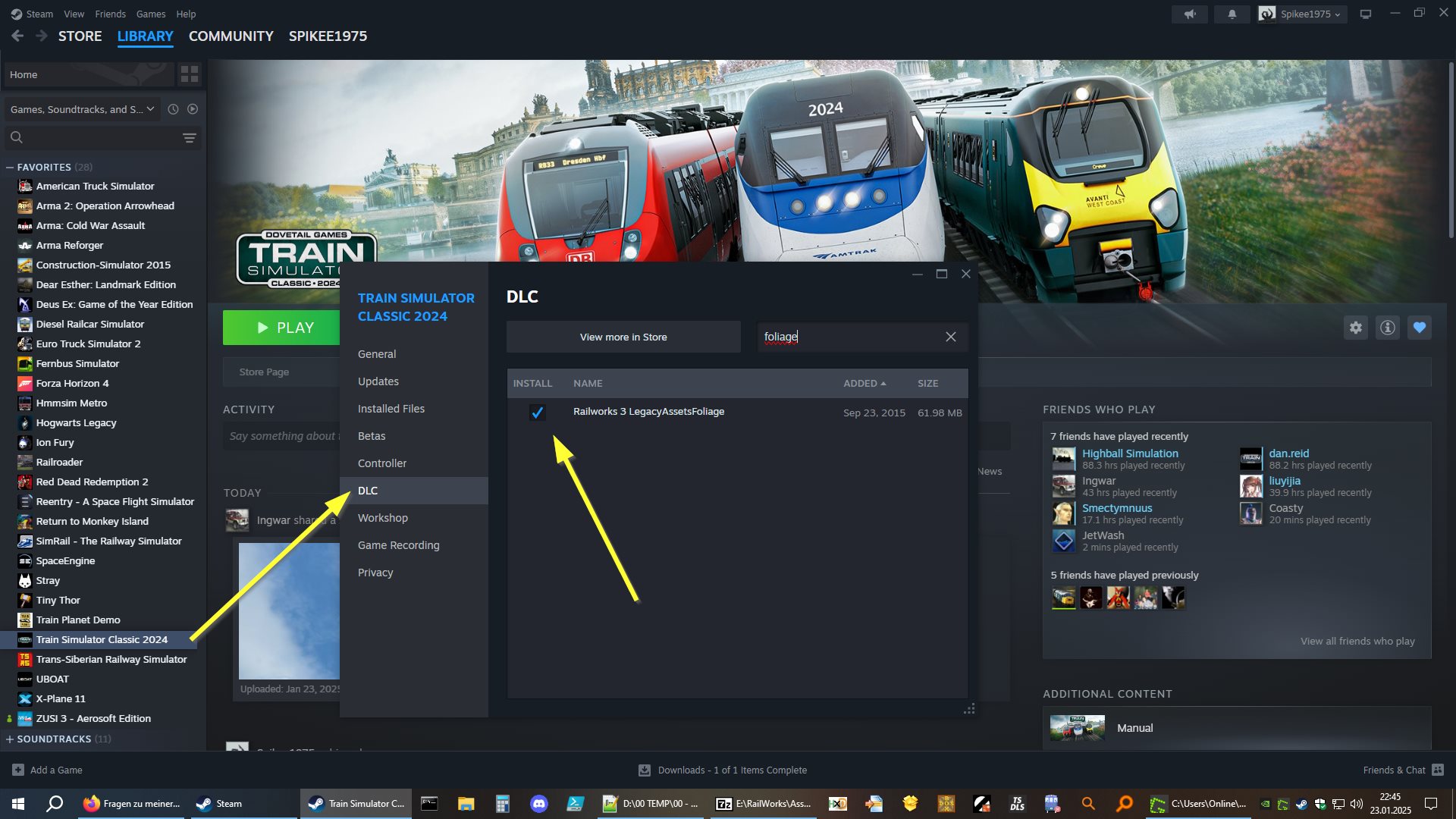This screenshot has width=1456, height=819.
Task: Toggle the ready-to-play filter icon
Action: 193,109
